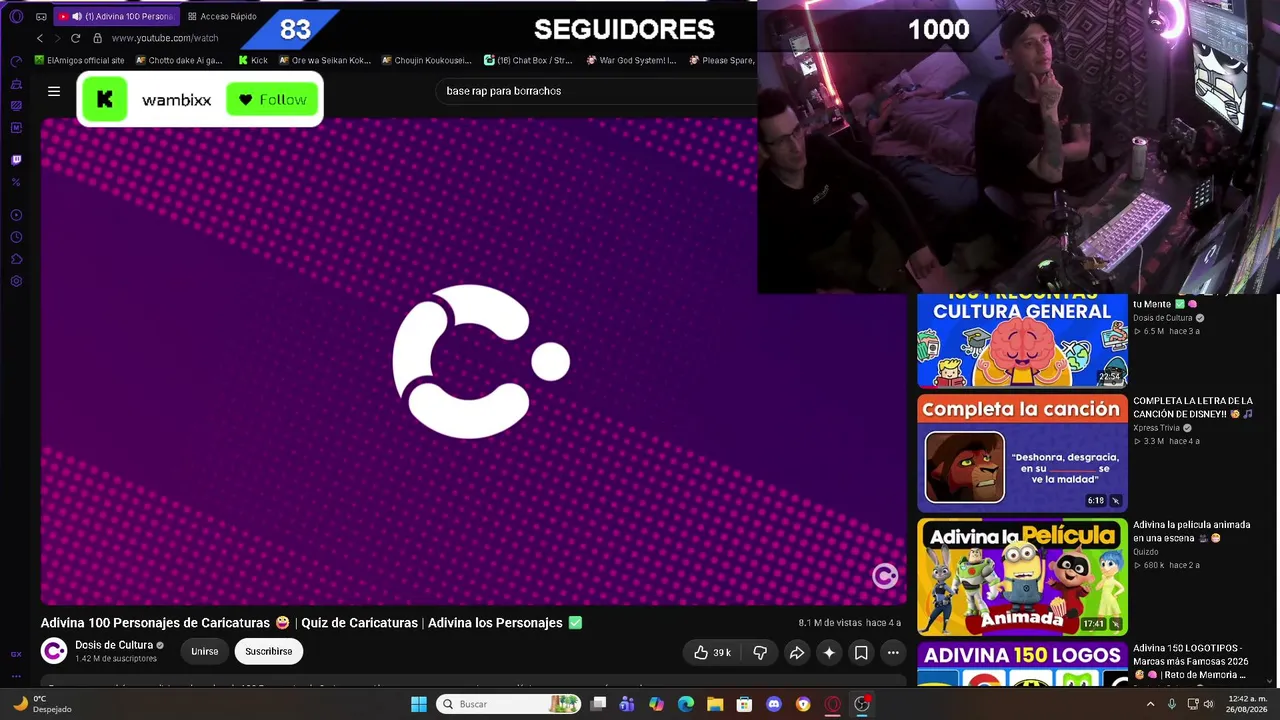1280x720 pixels.
Task: Open Ore wa Seikan Kok bookmark
Action: click(325, 60)
